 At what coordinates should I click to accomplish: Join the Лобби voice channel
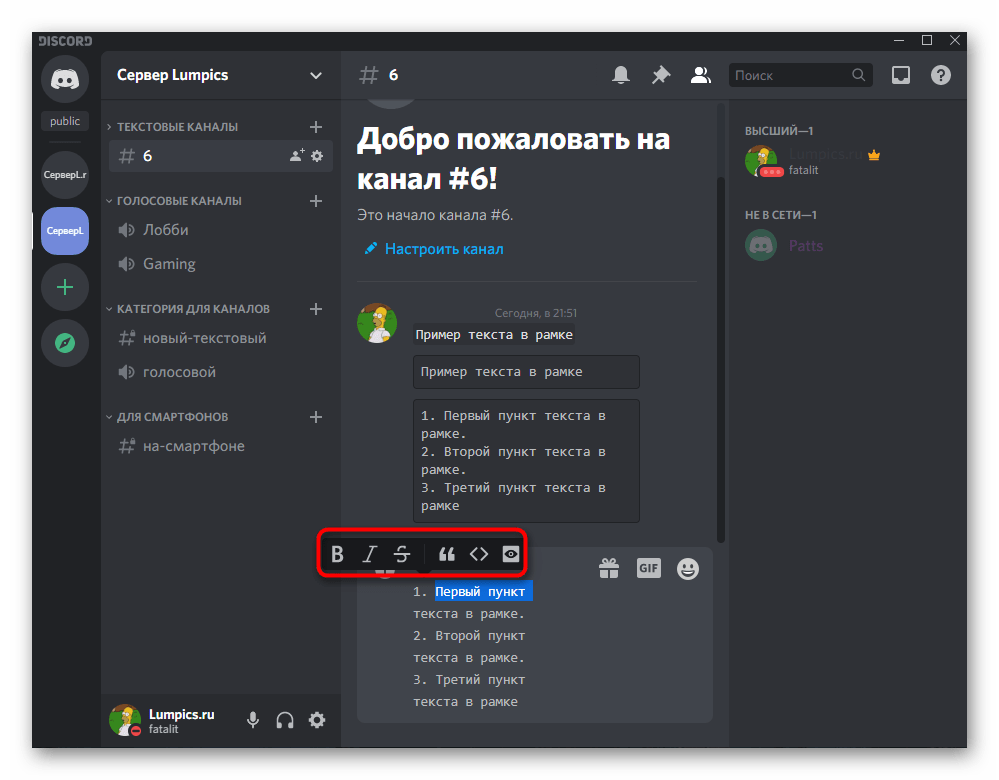coord(220,230)
